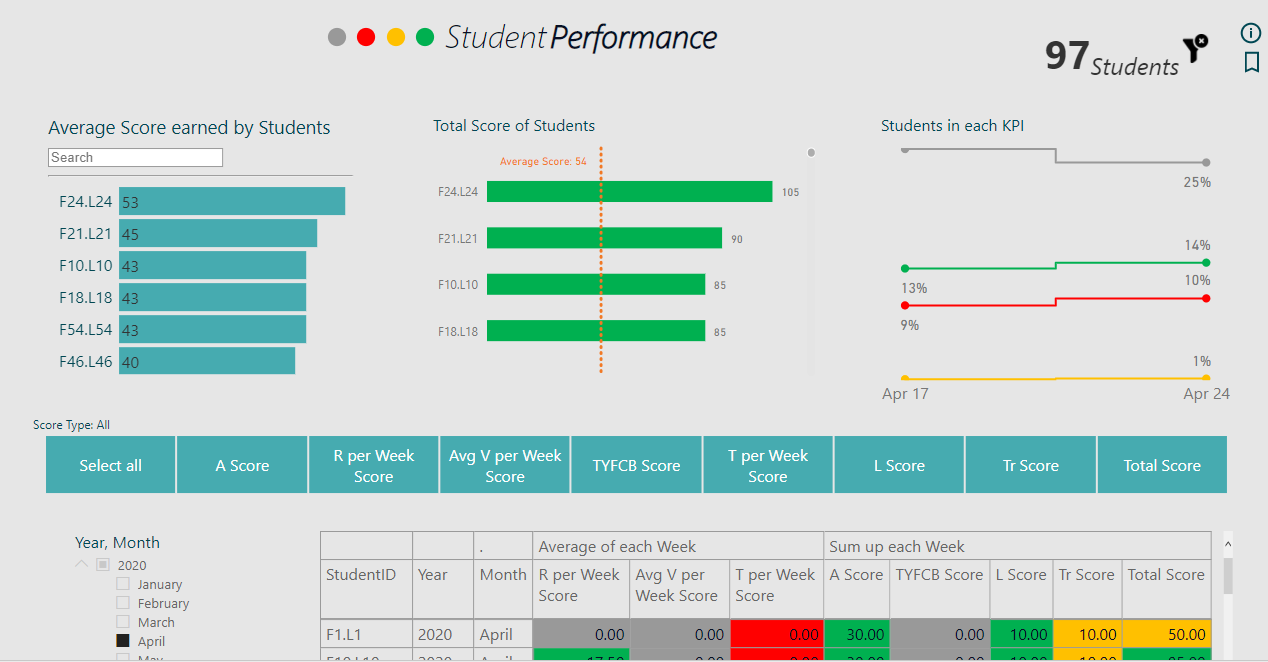This screenshot has width=1268, height=662.
Task: Switch to the A Score filter
Action: [x=242, y=464]
